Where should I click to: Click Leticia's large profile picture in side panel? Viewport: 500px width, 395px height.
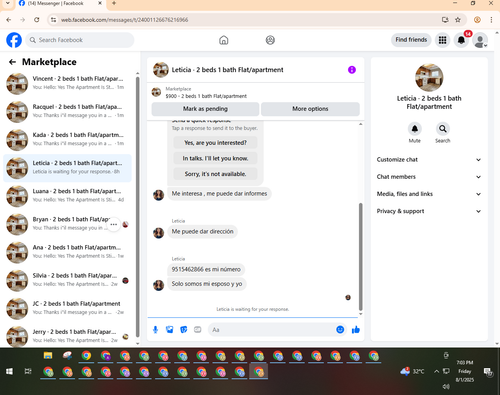coord(429,78)
